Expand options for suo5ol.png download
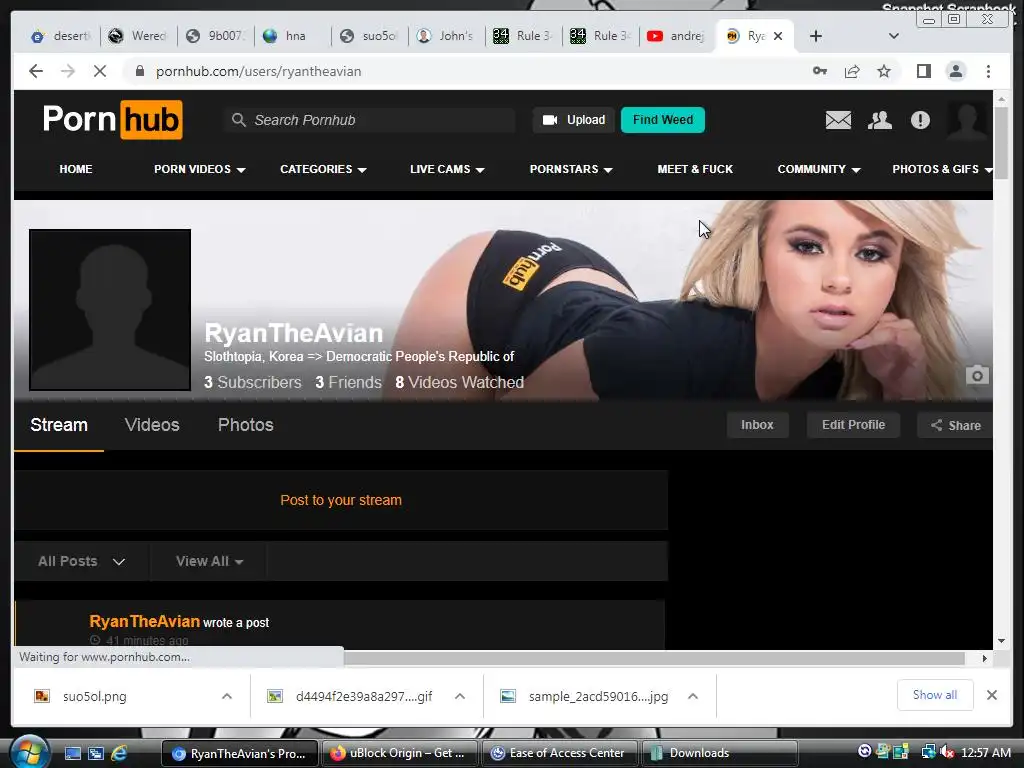 tap(227, 696)
